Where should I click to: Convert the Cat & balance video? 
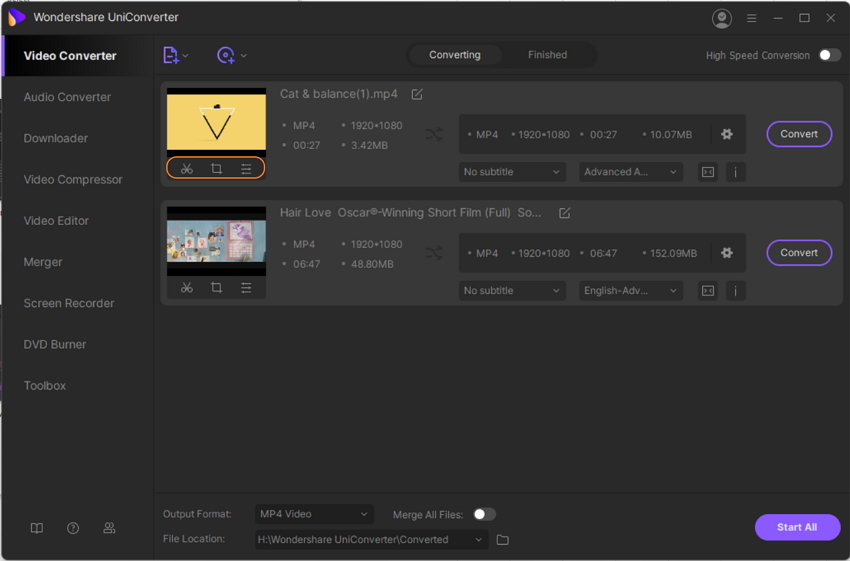pyautogui.click(x=799, y=134)
